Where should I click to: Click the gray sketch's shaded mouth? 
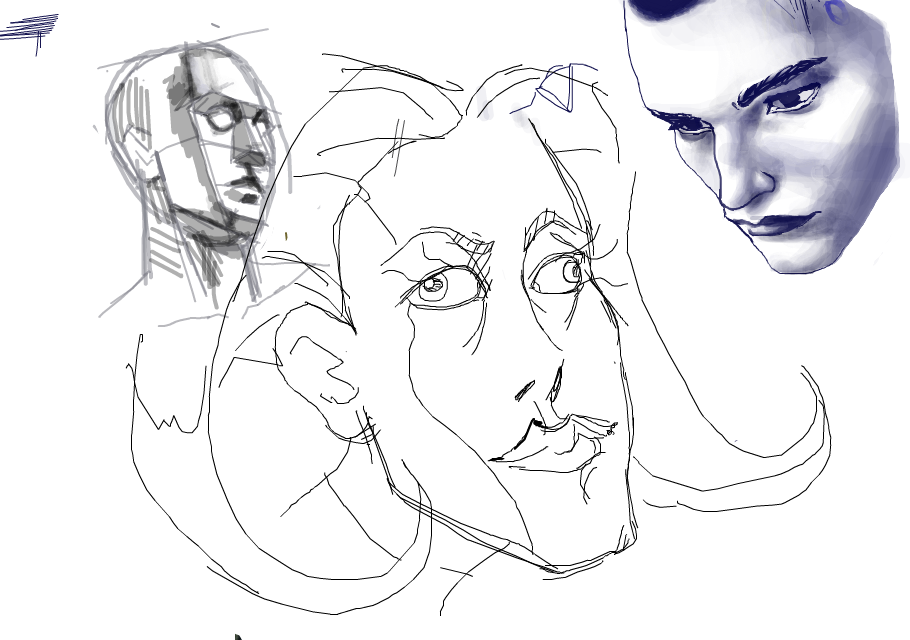(x=244, y=191)
